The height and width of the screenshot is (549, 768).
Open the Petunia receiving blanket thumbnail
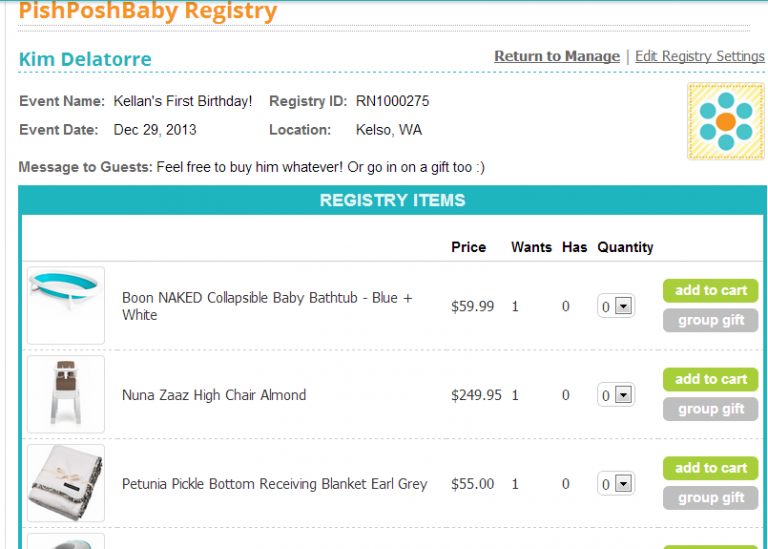[66, 483]
